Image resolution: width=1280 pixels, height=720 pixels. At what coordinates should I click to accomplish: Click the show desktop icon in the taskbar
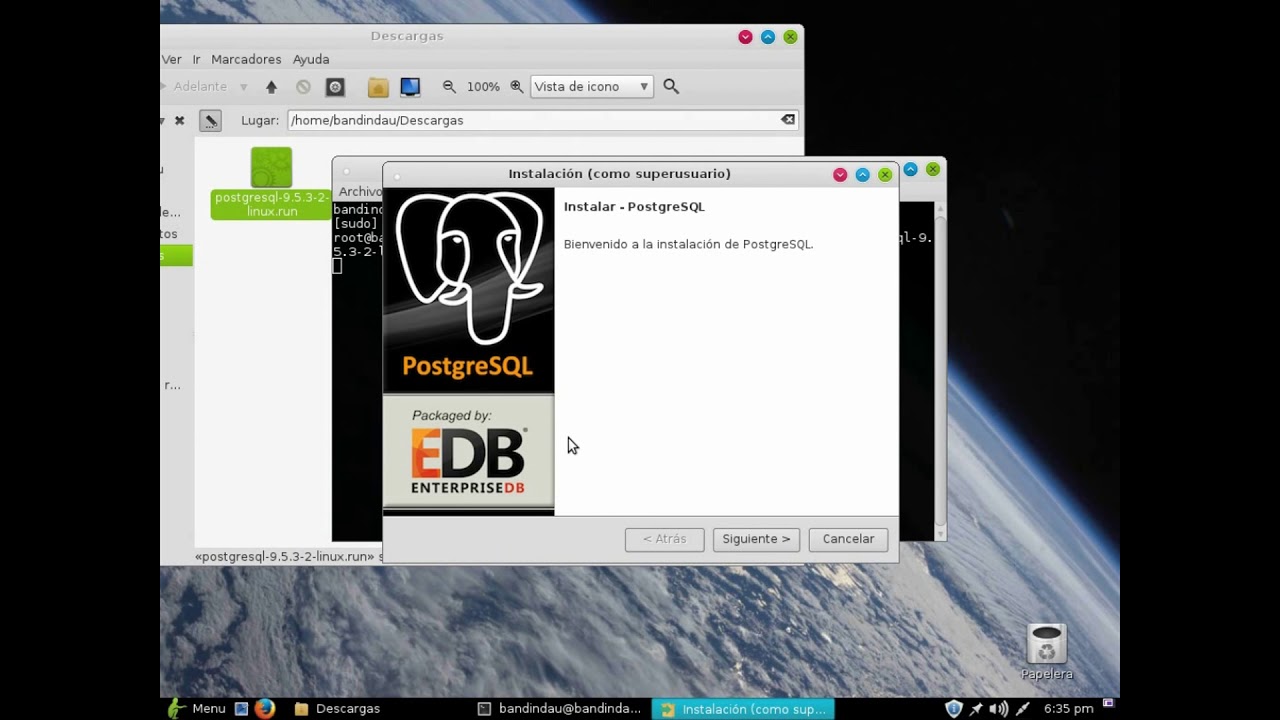pyautogui.click(x=241, y=708)
